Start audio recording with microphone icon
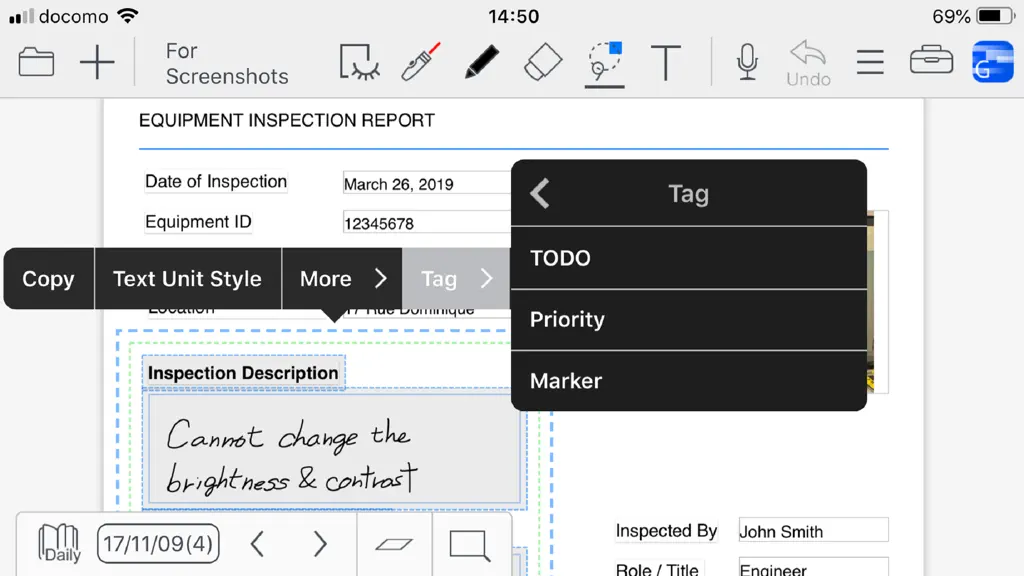 pyautogui.click(x=747, y=63)
